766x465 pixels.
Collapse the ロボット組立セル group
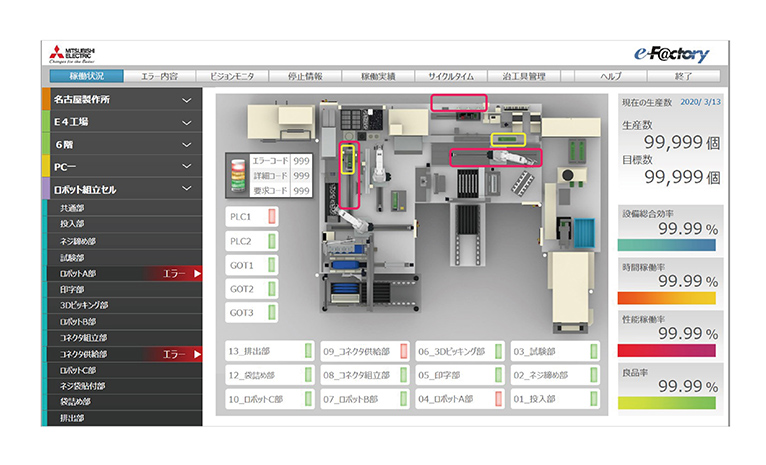coord(186,187)
